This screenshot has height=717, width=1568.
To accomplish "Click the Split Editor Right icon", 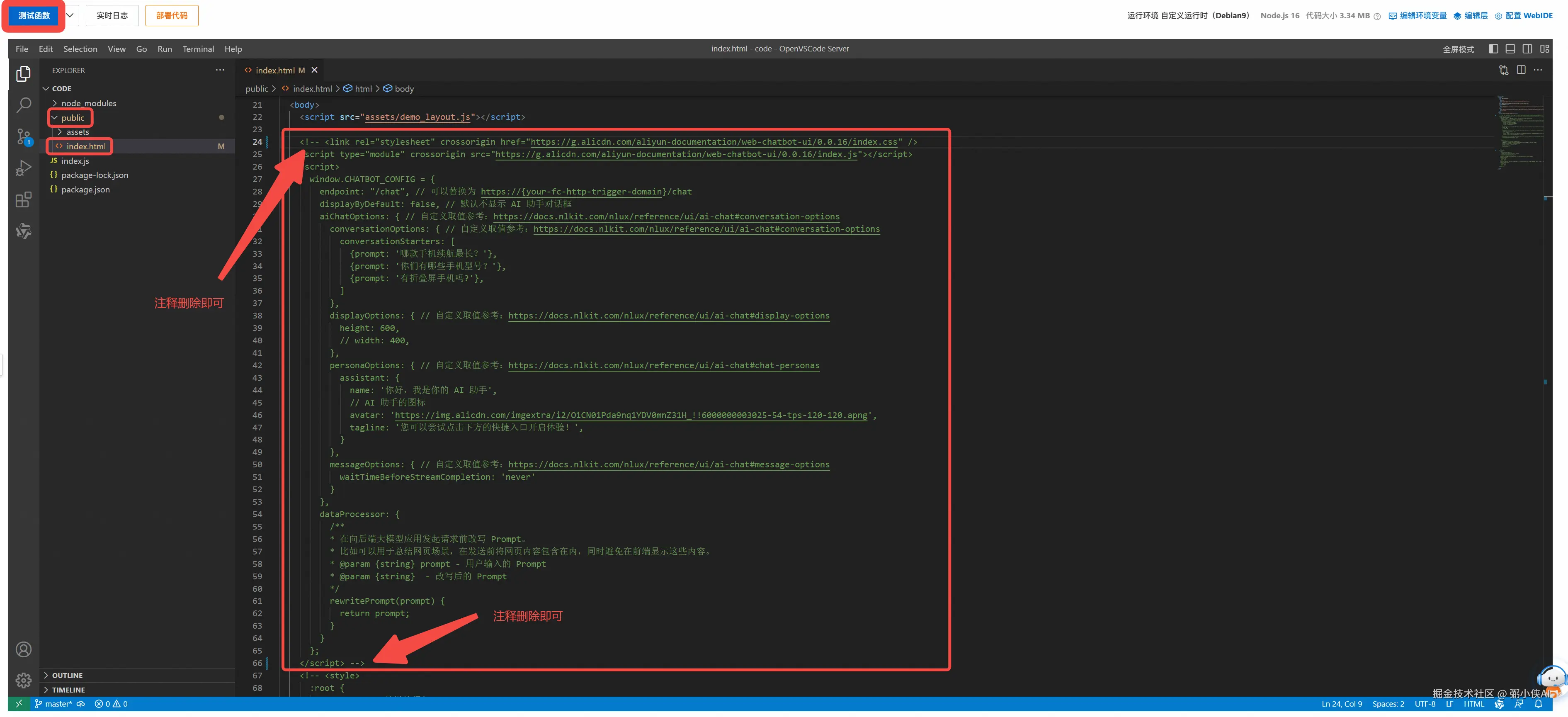I will point(1520,70).
